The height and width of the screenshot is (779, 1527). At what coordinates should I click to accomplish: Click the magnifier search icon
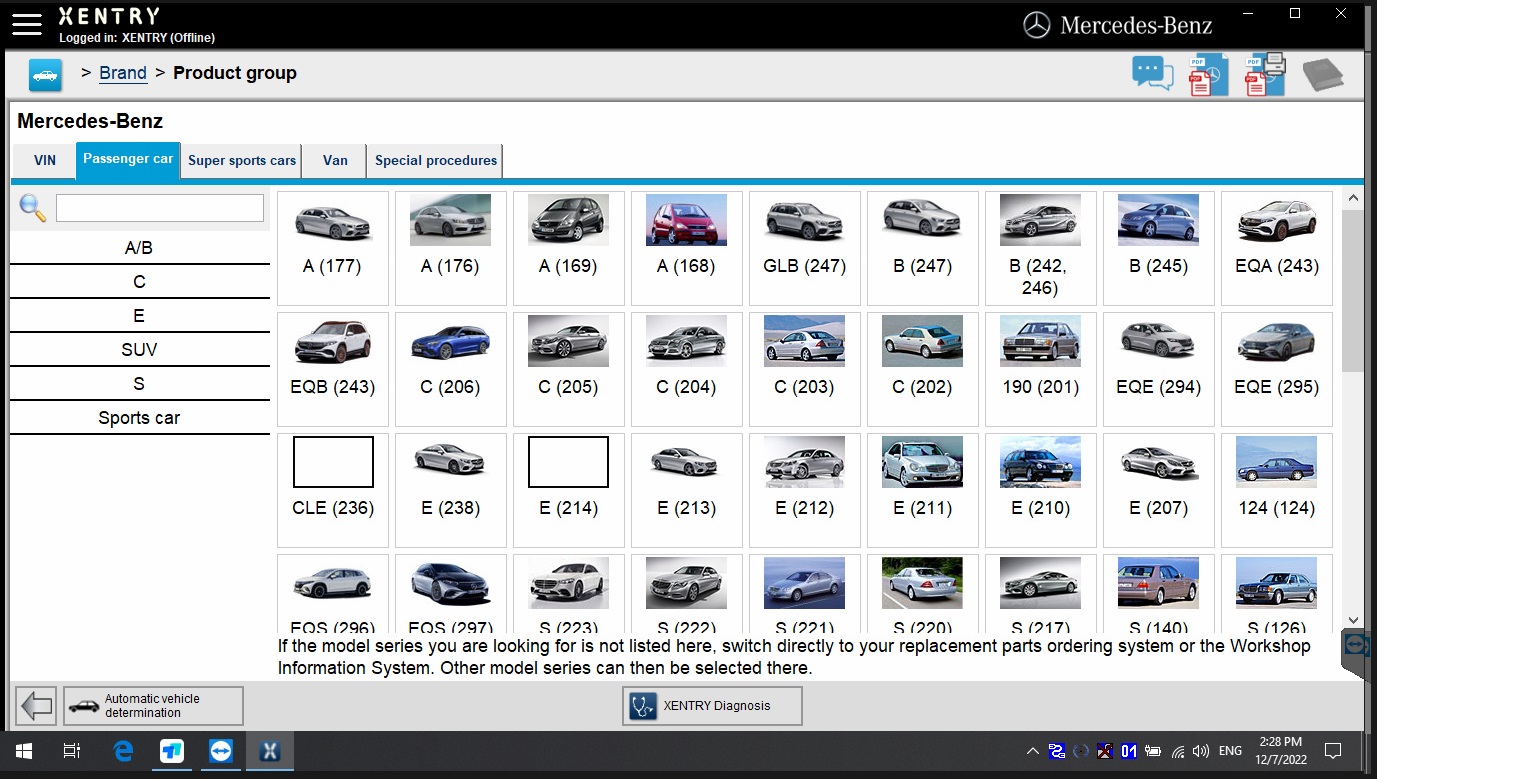pyautogui.click(x=33, y=208)
